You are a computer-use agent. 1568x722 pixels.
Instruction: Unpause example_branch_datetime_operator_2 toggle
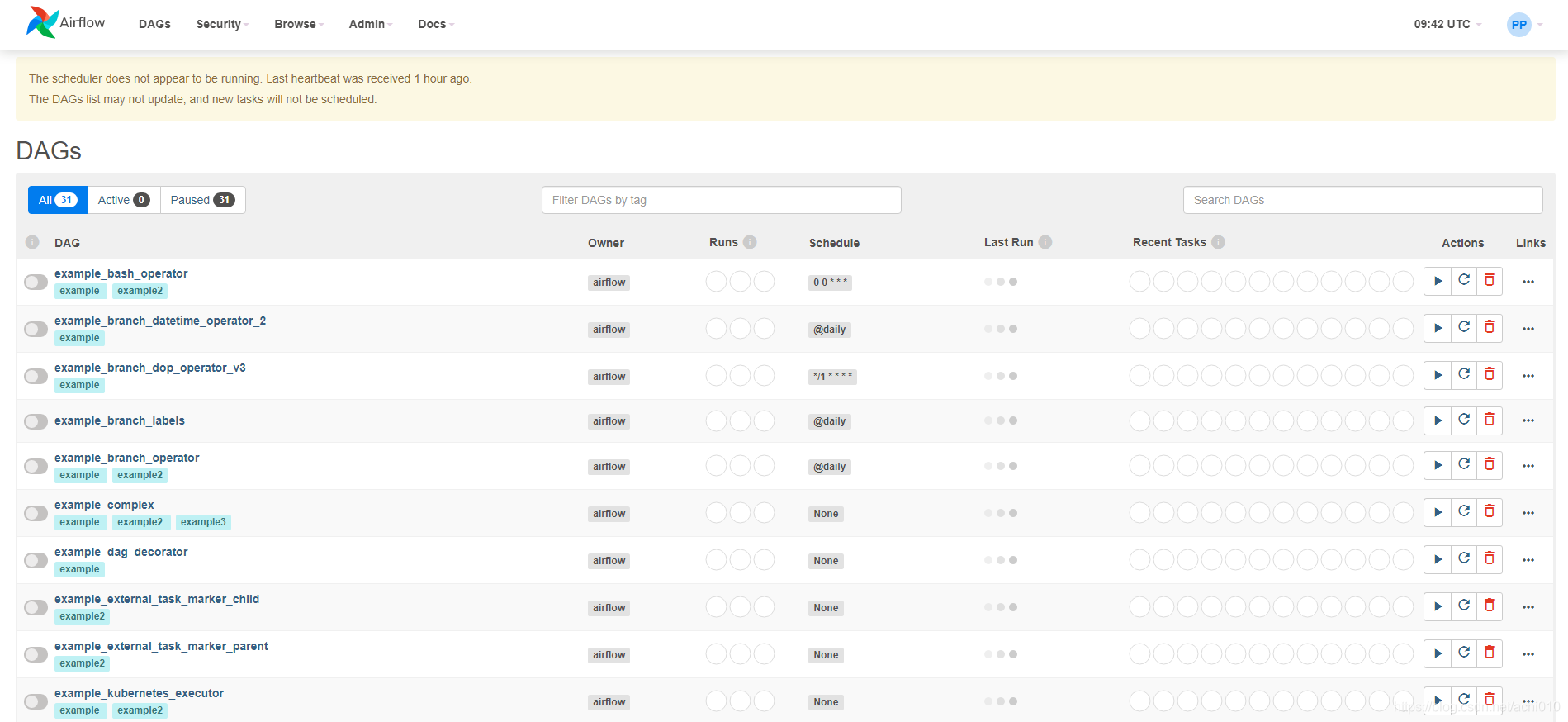coord(36,329)
